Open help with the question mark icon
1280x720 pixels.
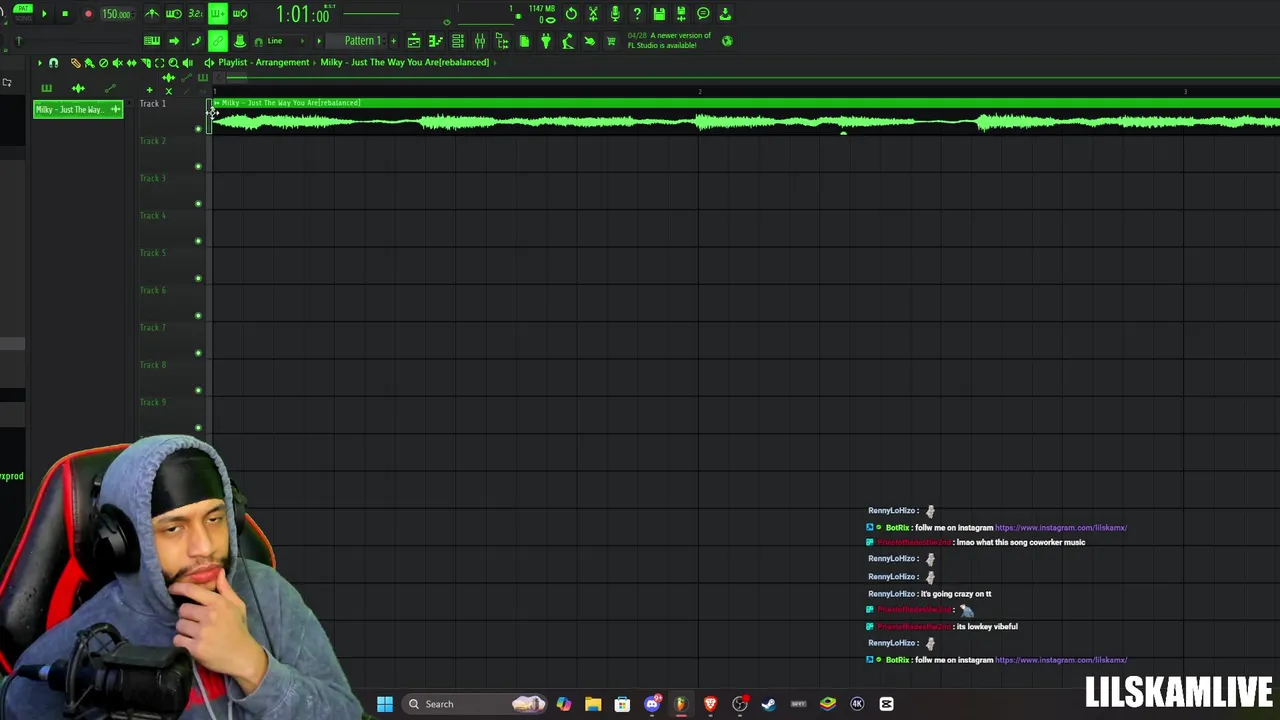(x=637, y=14)
